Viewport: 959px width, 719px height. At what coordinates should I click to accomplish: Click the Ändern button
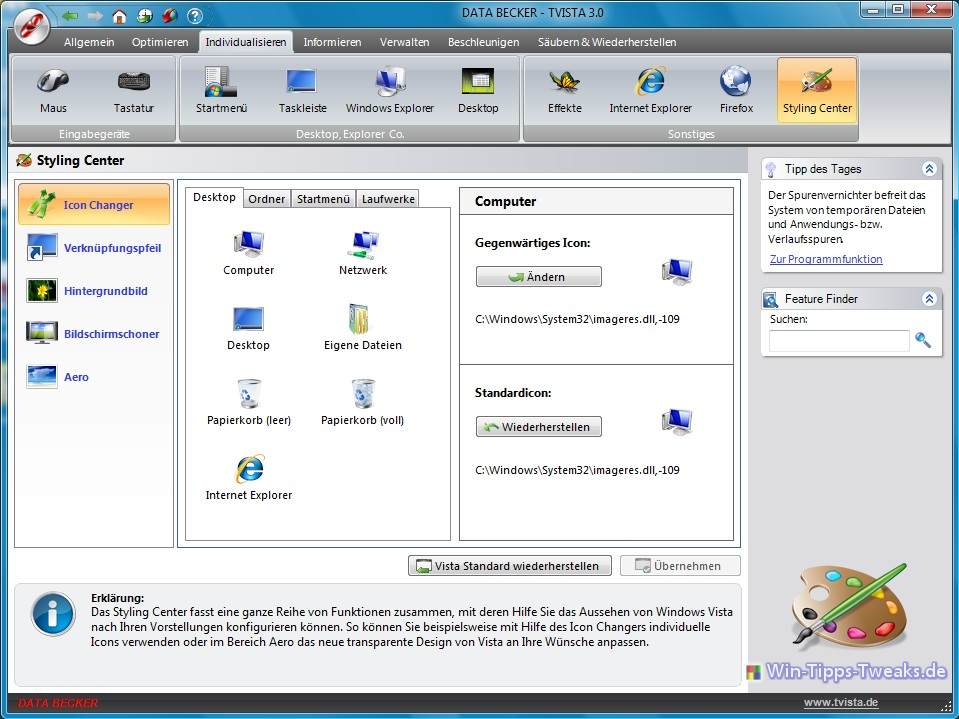point(539,276)
